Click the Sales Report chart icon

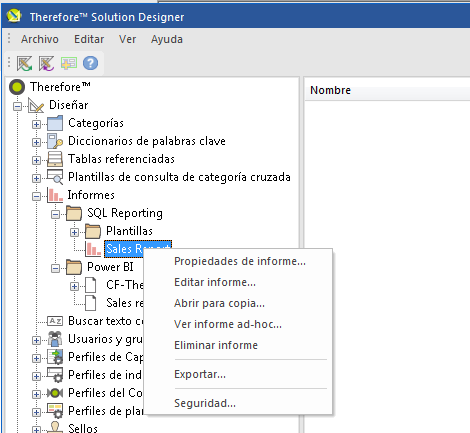[93, 249]
